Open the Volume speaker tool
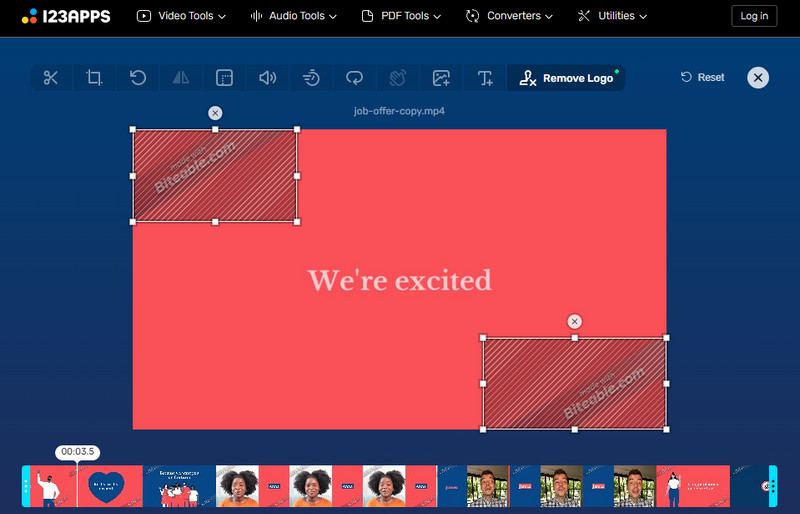Screen dimensions: 800x514 [x=267, y=78]
